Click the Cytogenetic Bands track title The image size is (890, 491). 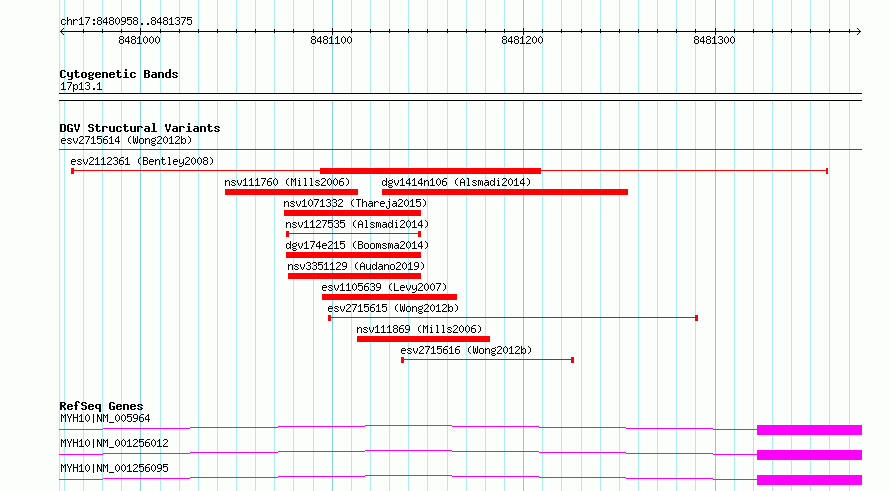point(119,74)
